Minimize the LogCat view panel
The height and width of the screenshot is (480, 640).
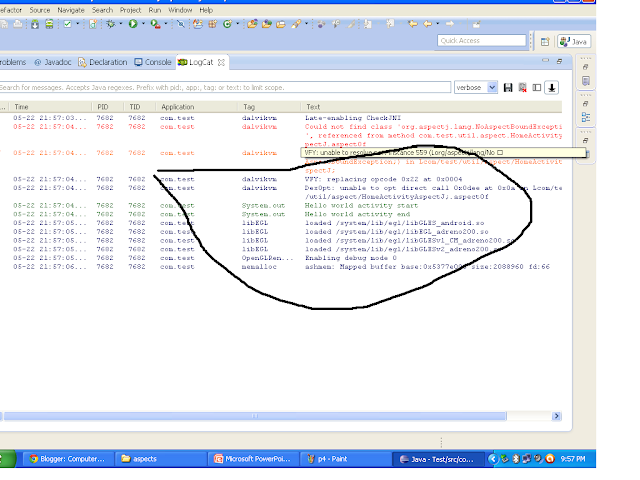545,61
